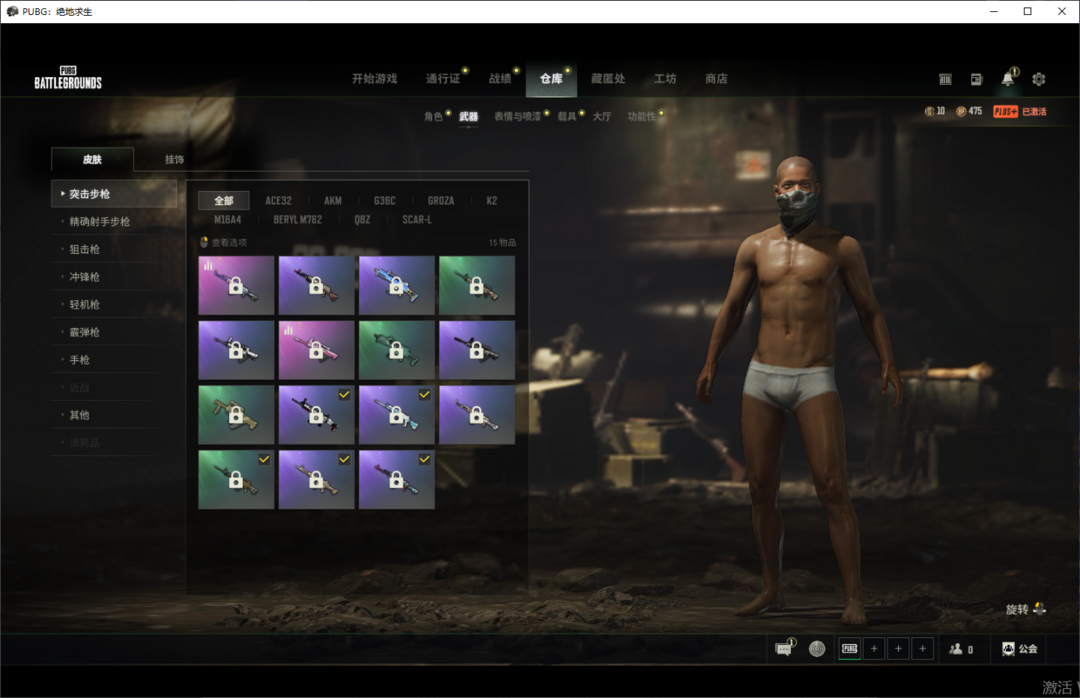Open the news feed icon
Screen dimensions: 1080x698
click(x=976, y=79)
